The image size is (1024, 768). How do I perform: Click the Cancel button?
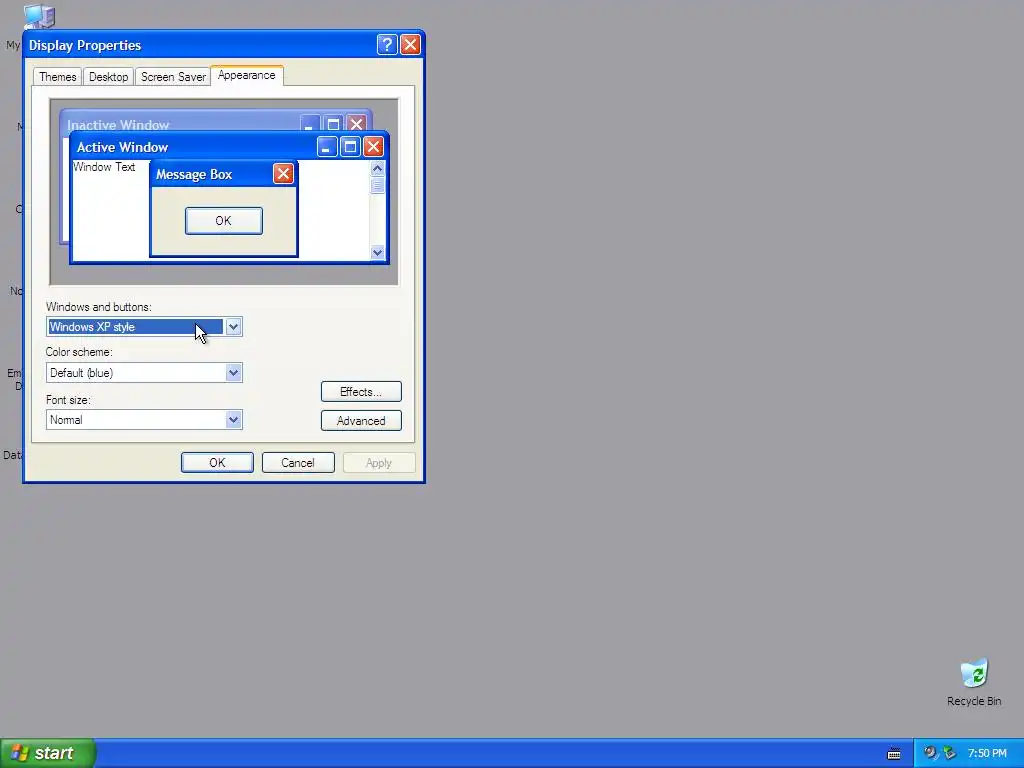(x=298, y=462)
